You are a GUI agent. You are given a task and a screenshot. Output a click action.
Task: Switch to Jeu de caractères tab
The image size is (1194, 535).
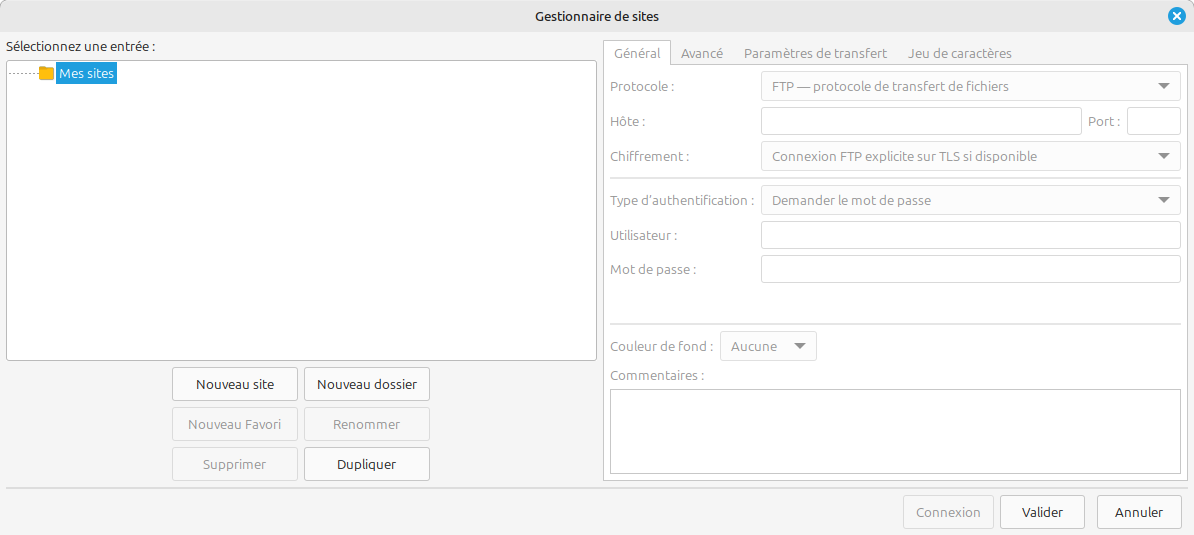(959, 54)
